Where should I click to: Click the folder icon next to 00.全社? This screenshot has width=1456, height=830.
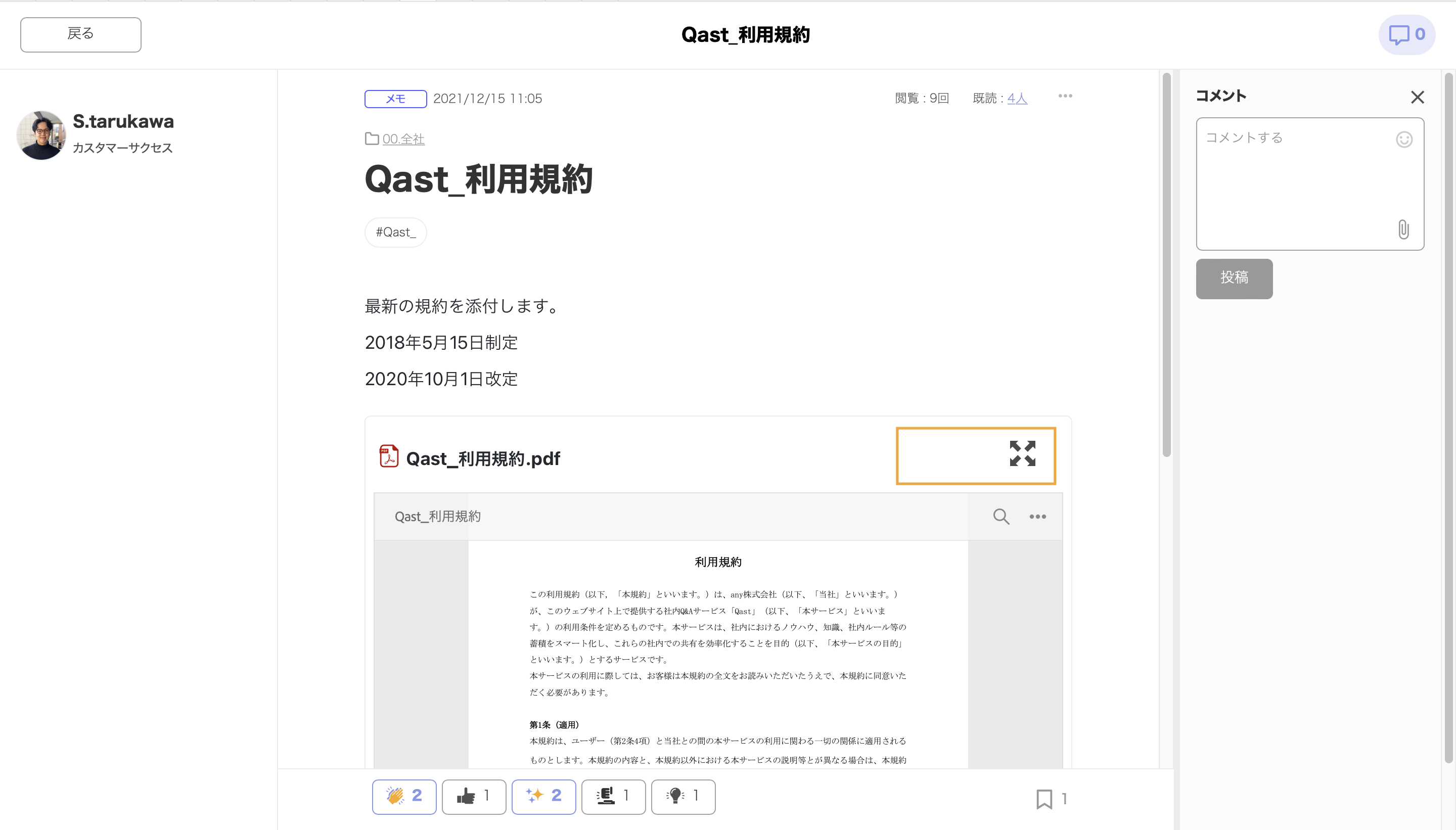tap(372, 139)
